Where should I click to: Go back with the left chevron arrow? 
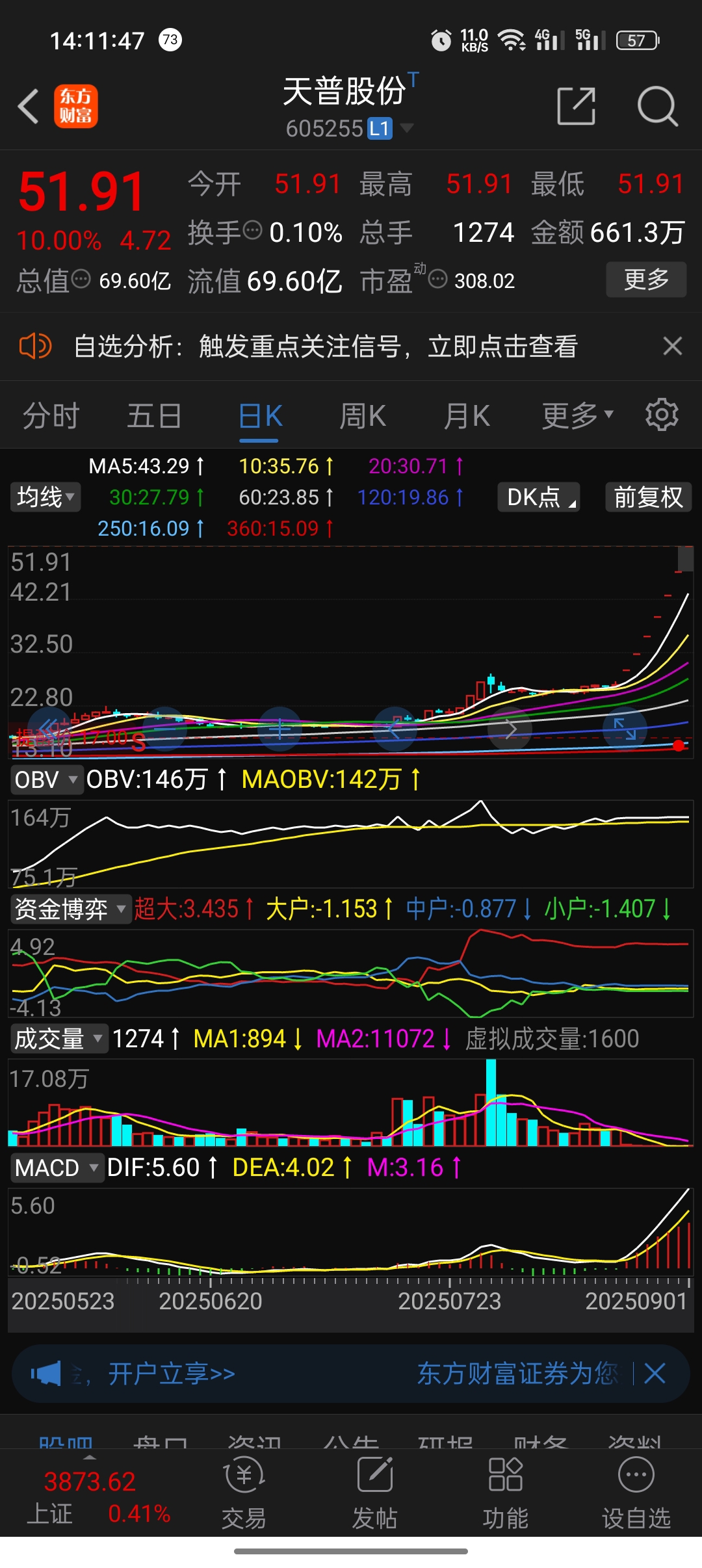coord(29,106)
